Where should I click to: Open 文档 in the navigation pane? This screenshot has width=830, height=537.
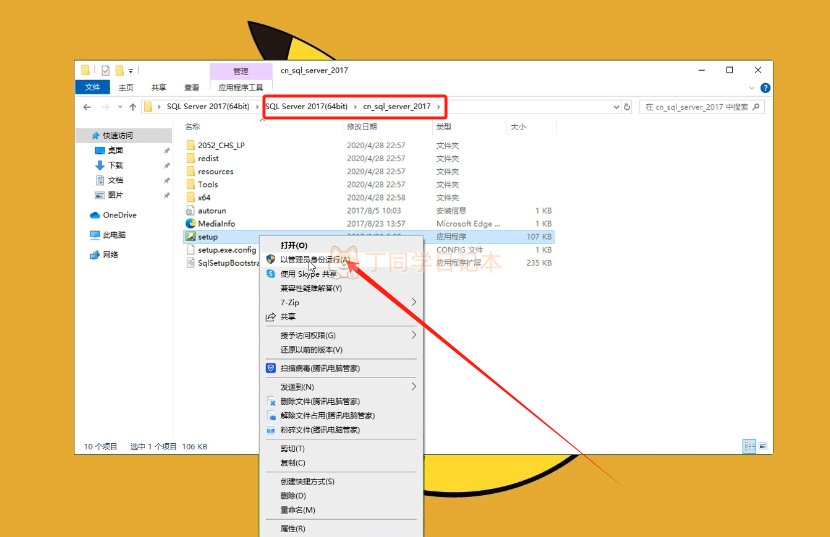coord(115,180)
